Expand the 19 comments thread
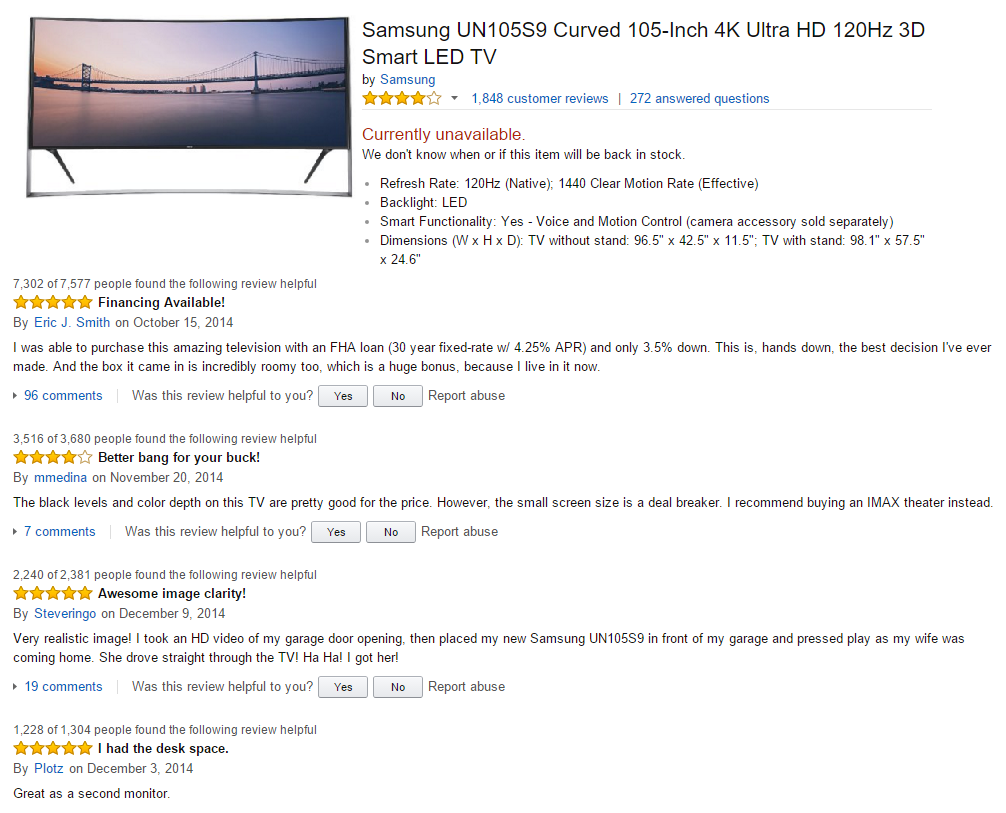The width and height of the screenshot is (1006, 813). coord(63,686)
